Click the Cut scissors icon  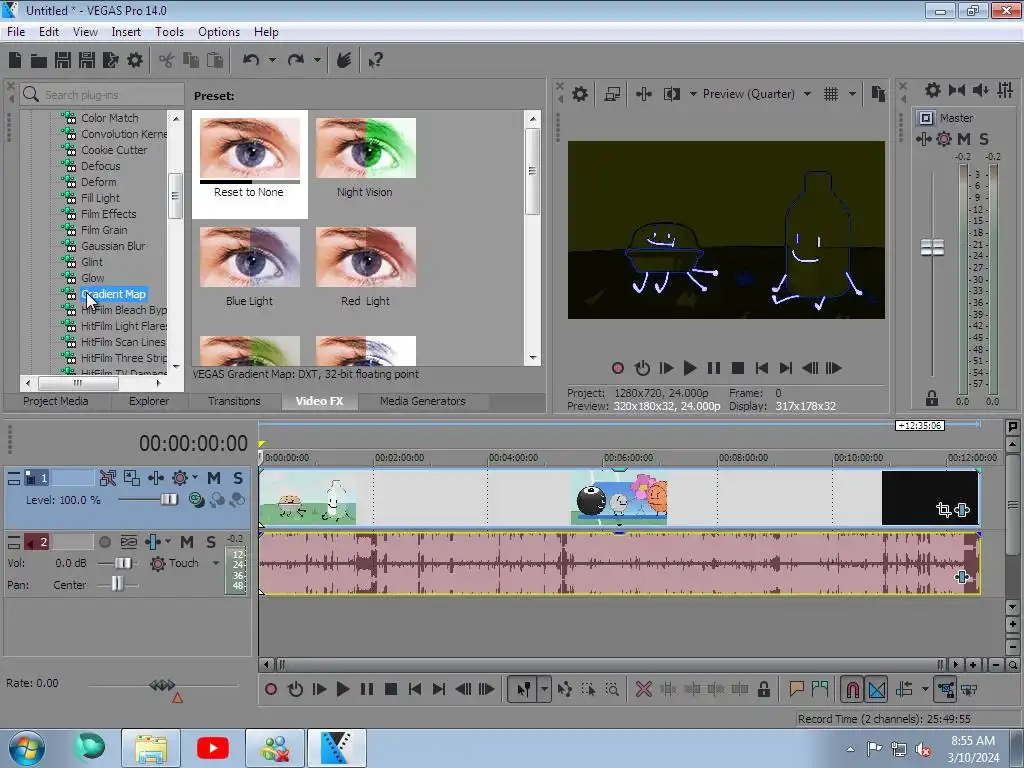pos(167,61)
